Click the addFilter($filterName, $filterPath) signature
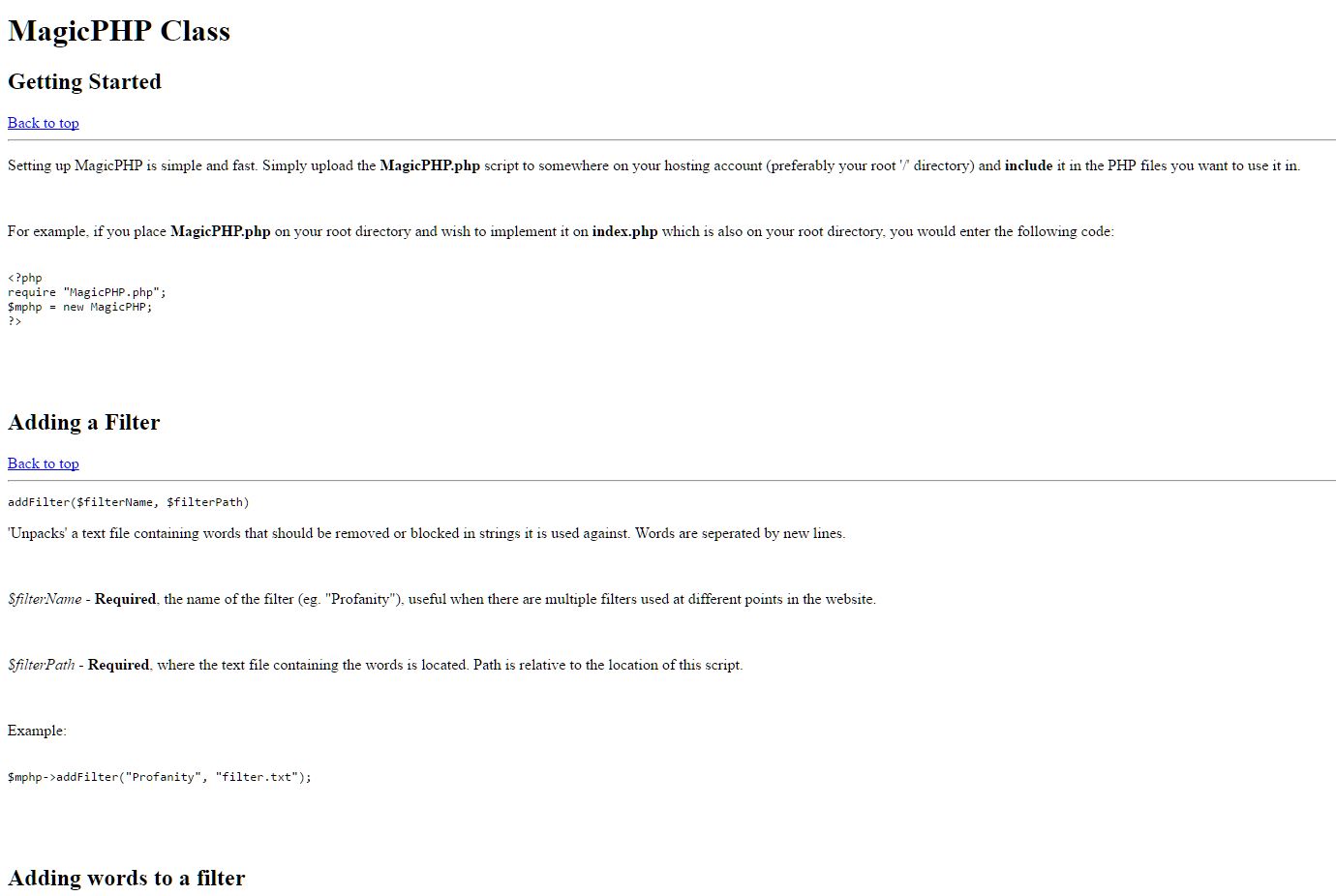1336x896 pixels. [129, 502]
